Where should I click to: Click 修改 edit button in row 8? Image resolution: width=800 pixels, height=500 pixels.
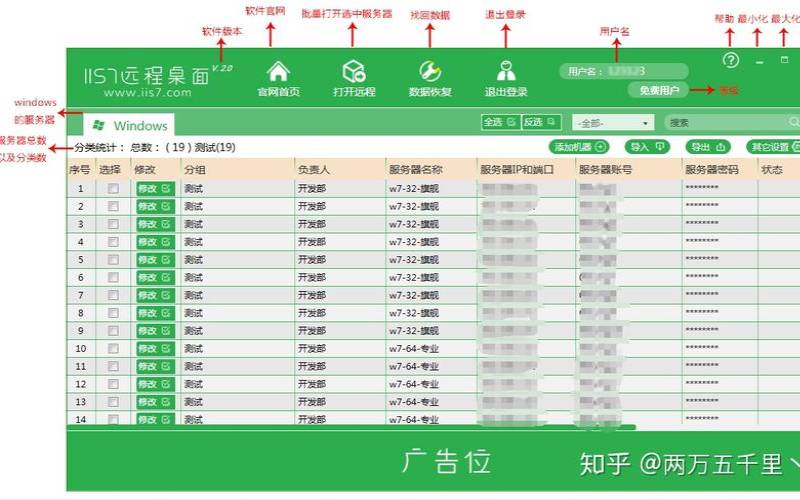[x=155, y=313]
